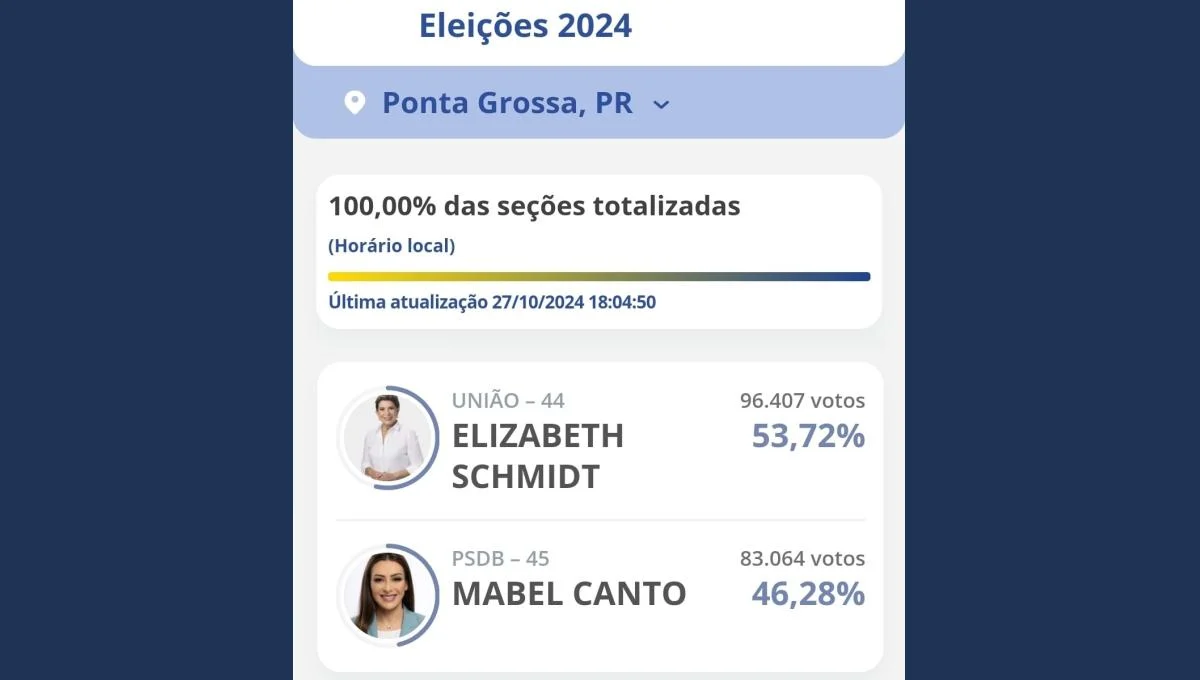Click the location pin icon
This screenshot has width=1200, height=680.
[354, 102]
